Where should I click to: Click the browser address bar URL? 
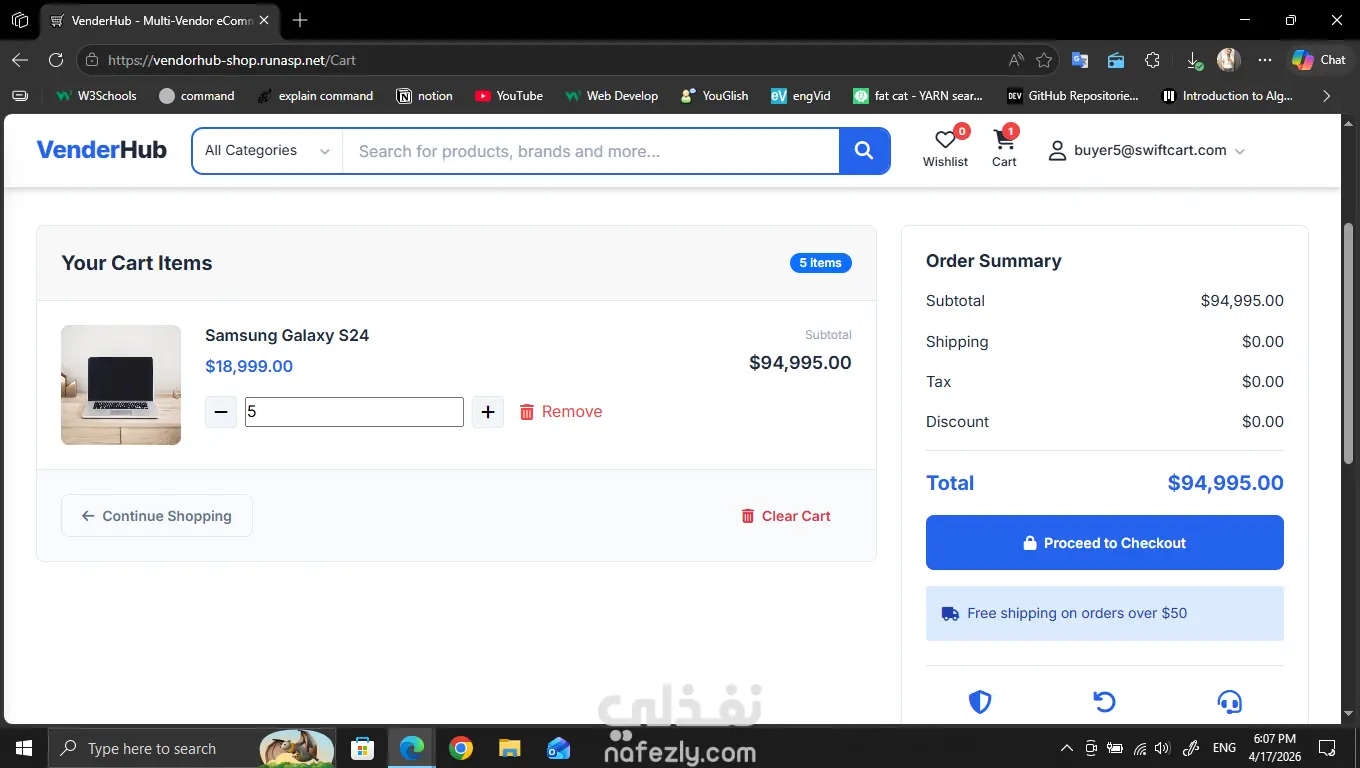click(232, 60)
